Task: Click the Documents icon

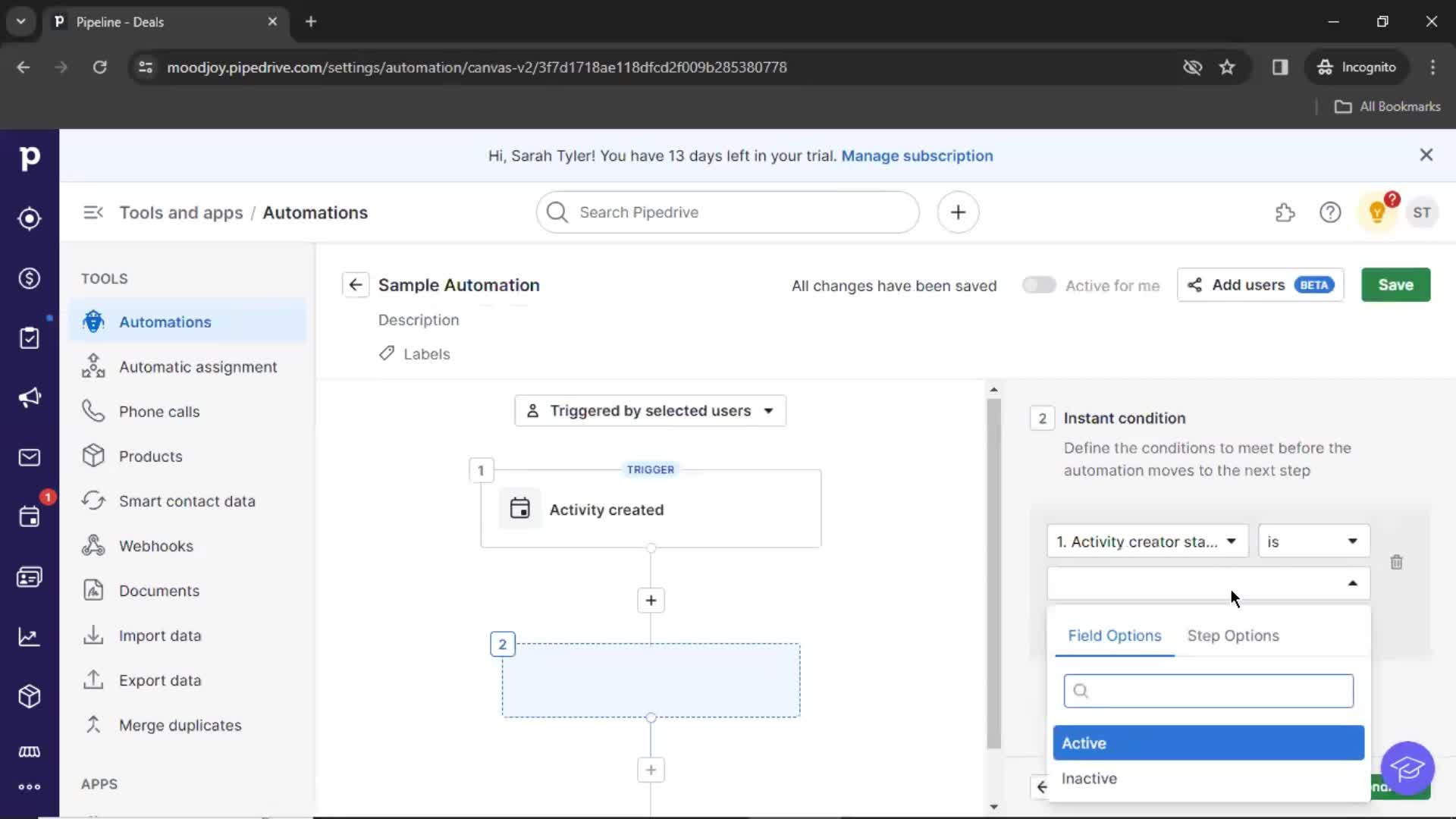Action: (93, 590)
